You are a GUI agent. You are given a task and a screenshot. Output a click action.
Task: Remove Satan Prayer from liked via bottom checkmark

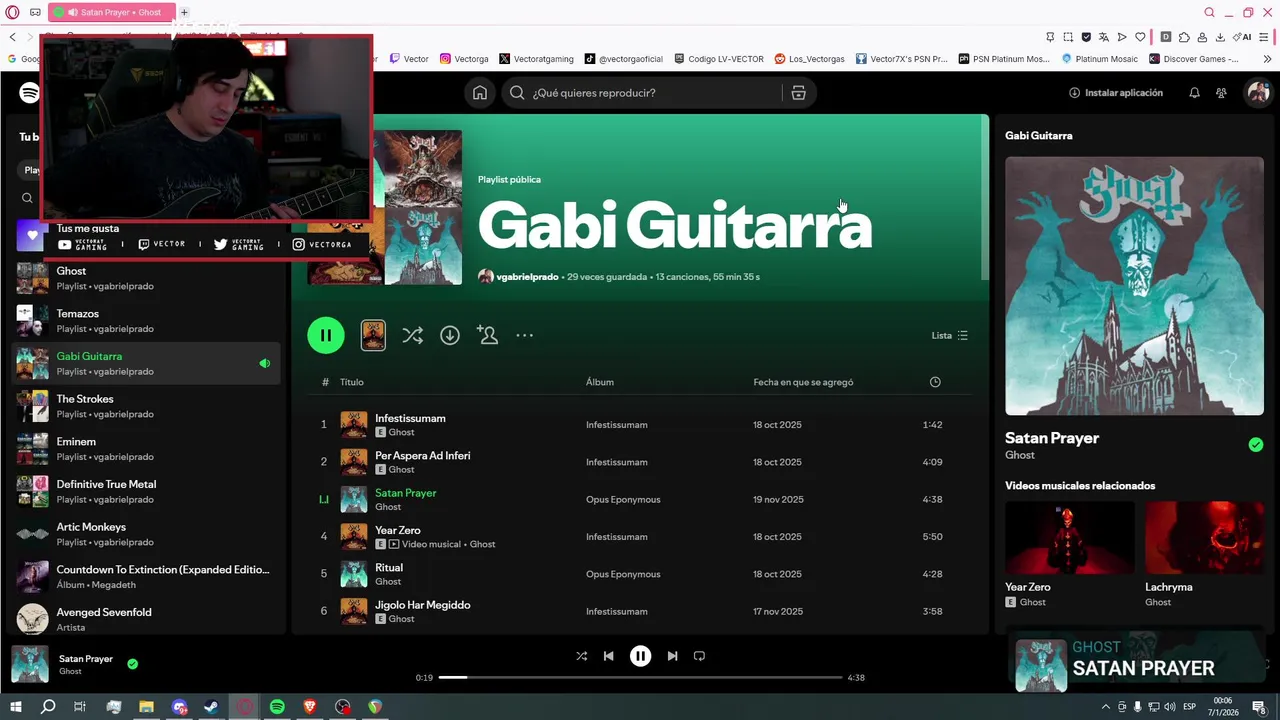click(x=132, y=663)
